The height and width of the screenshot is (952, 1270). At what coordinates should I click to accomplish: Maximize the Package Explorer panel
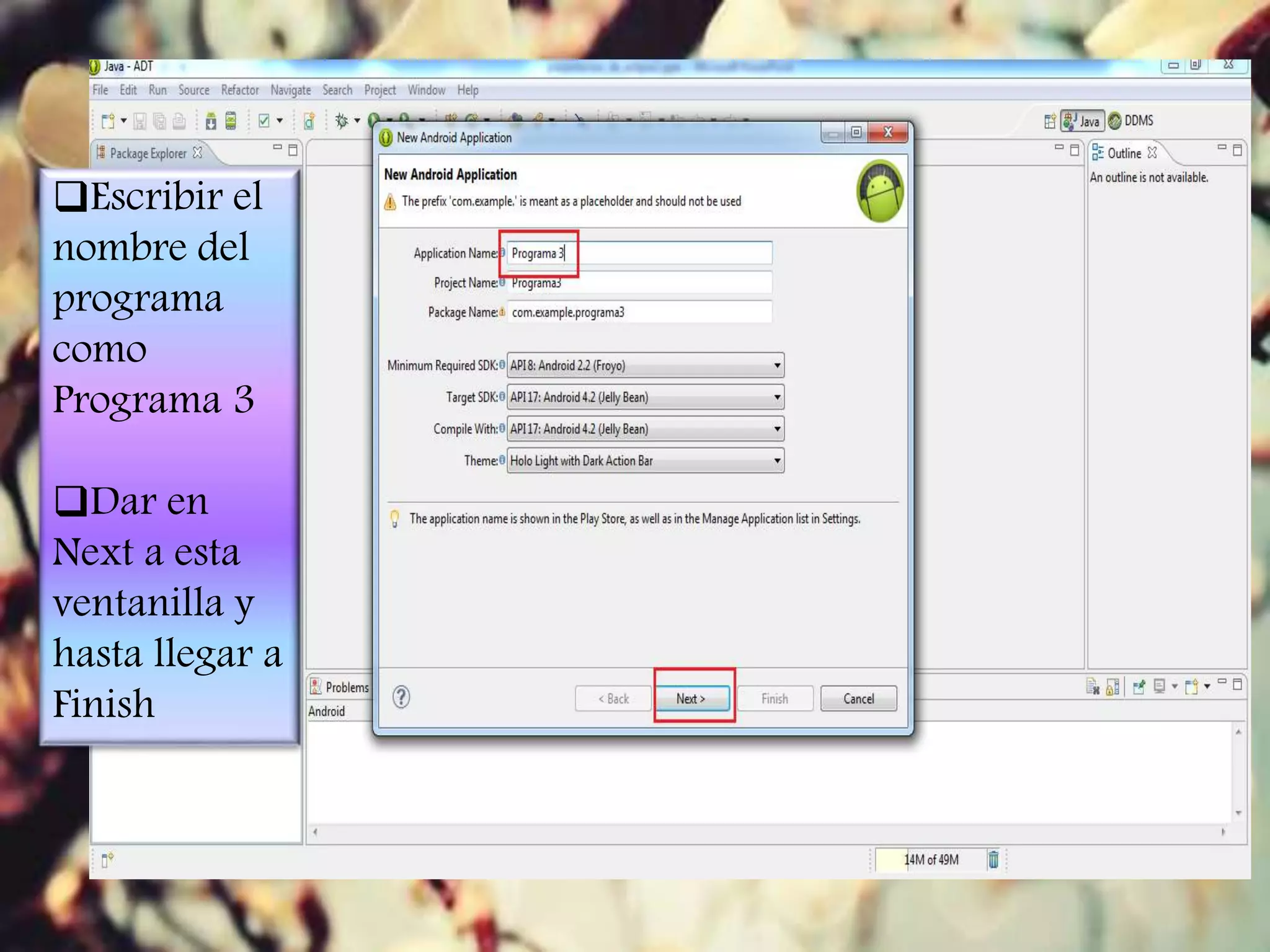(x=293, y=149)
